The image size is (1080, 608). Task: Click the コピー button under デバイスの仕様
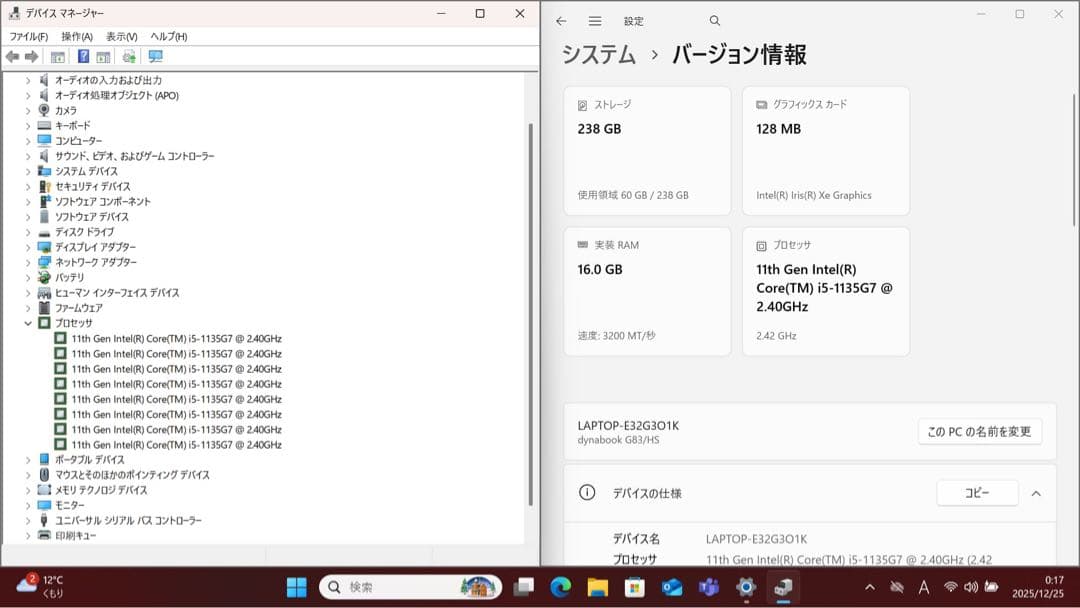977,493
